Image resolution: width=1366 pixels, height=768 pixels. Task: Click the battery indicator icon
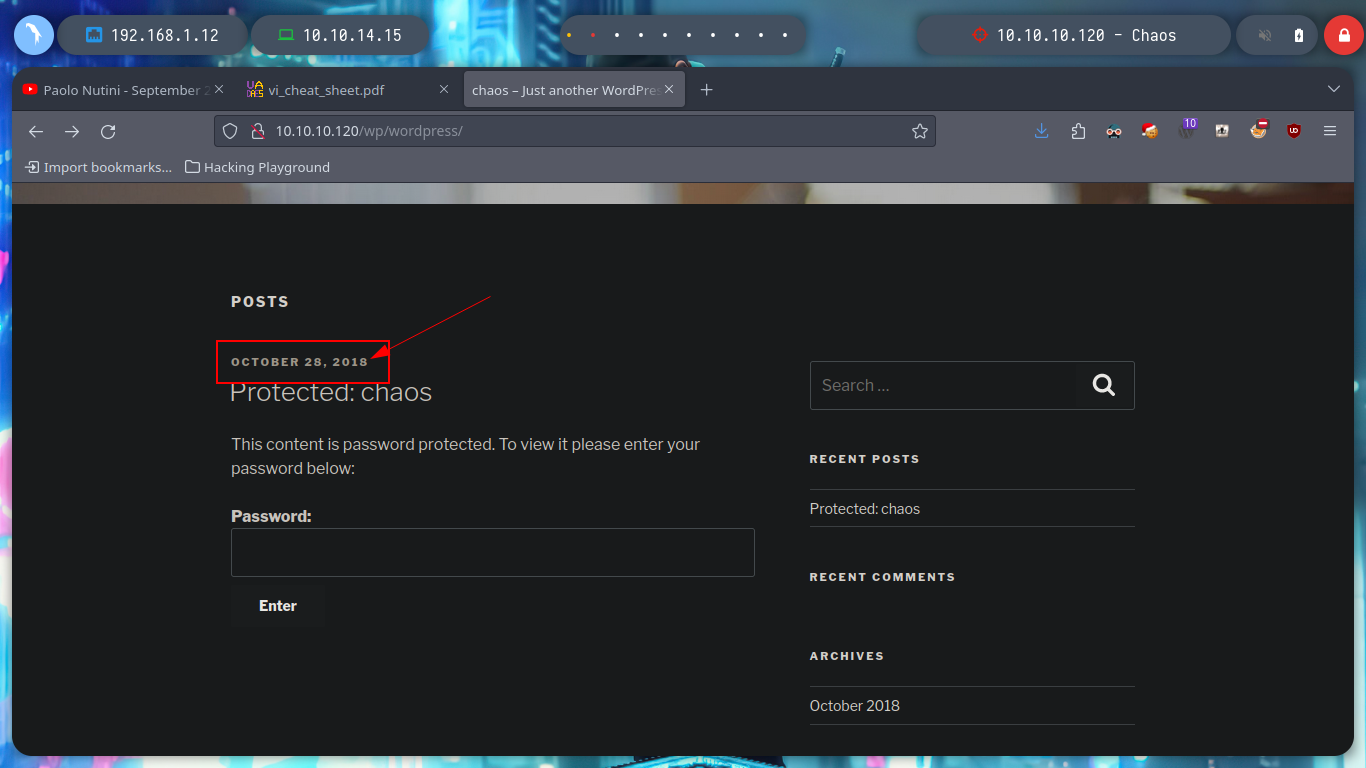coord(1299,35)
